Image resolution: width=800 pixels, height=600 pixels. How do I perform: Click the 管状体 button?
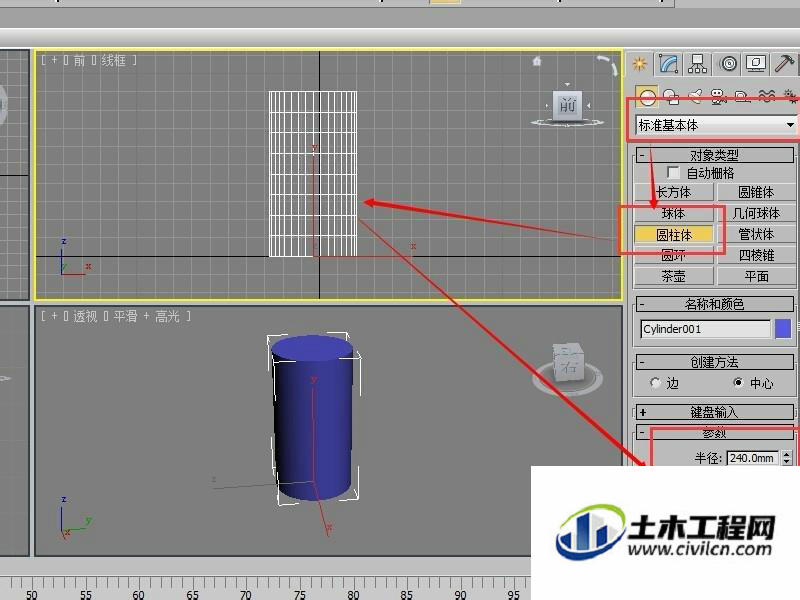[756, 235]
